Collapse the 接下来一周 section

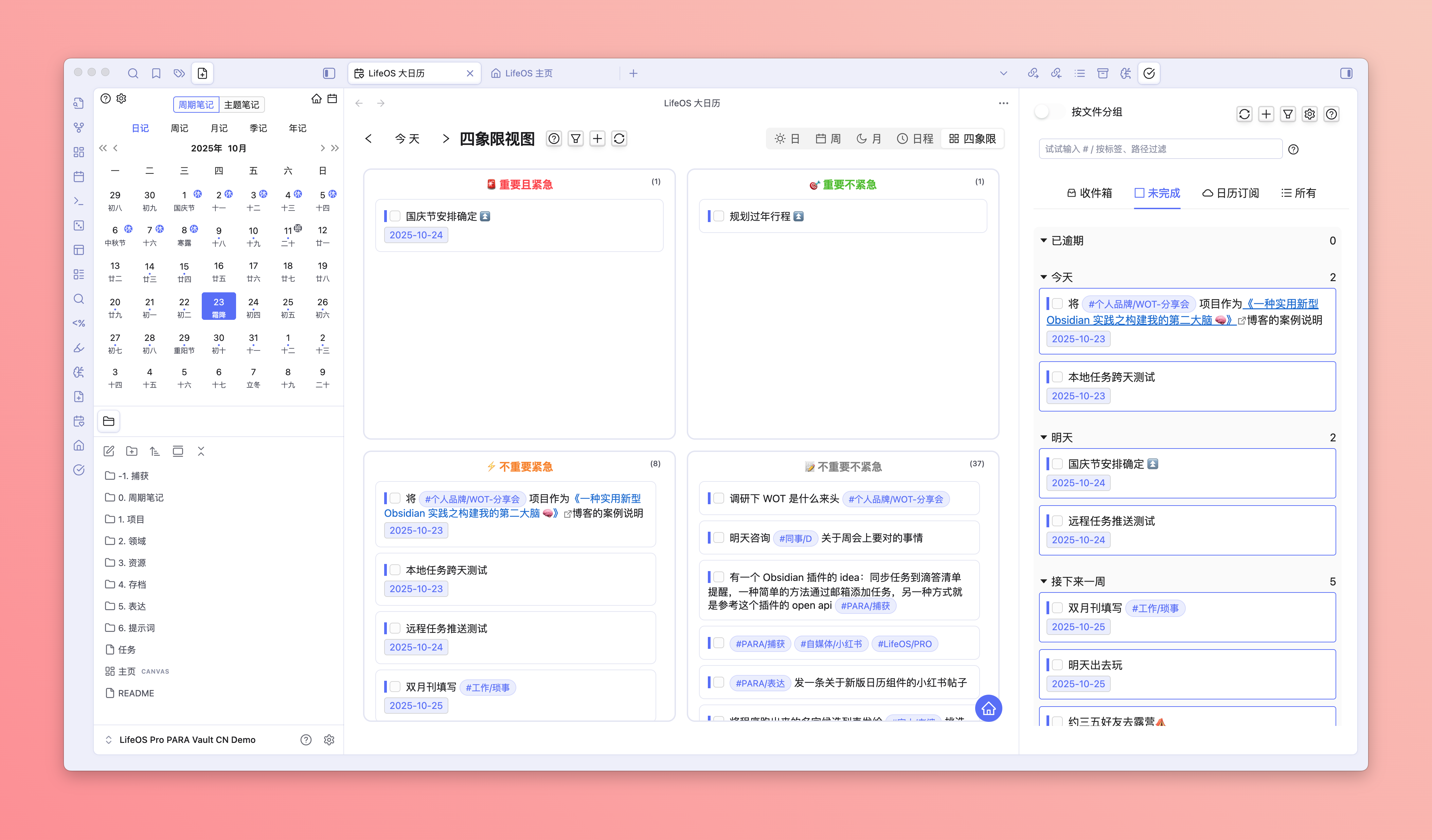click(1043, 581)
